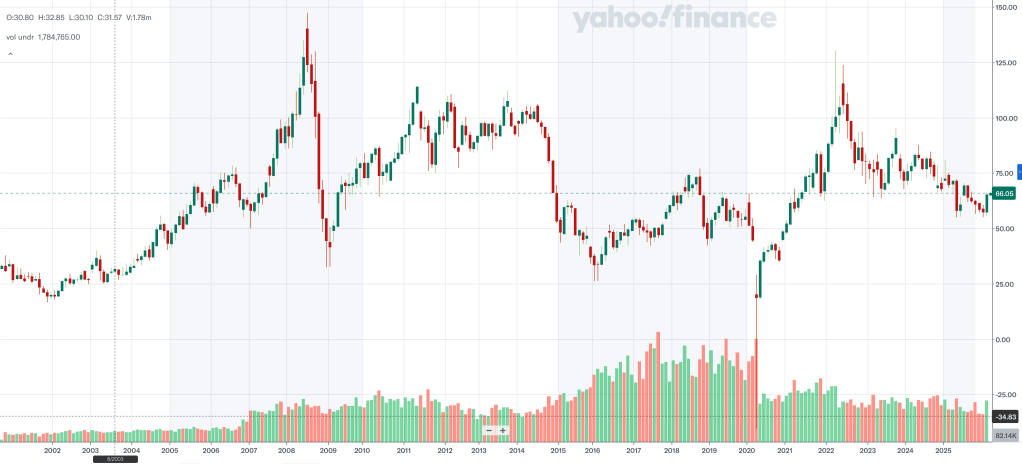Screen dimensions: 1022x464
Task: Select the 'vol undr' indicator label
Action: [22, 37]
